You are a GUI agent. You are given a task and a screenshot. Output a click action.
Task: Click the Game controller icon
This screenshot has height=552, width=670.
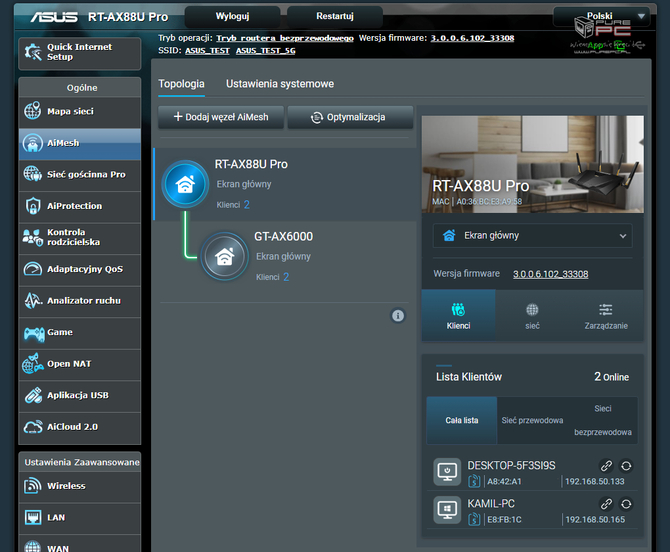coord(34,333)
